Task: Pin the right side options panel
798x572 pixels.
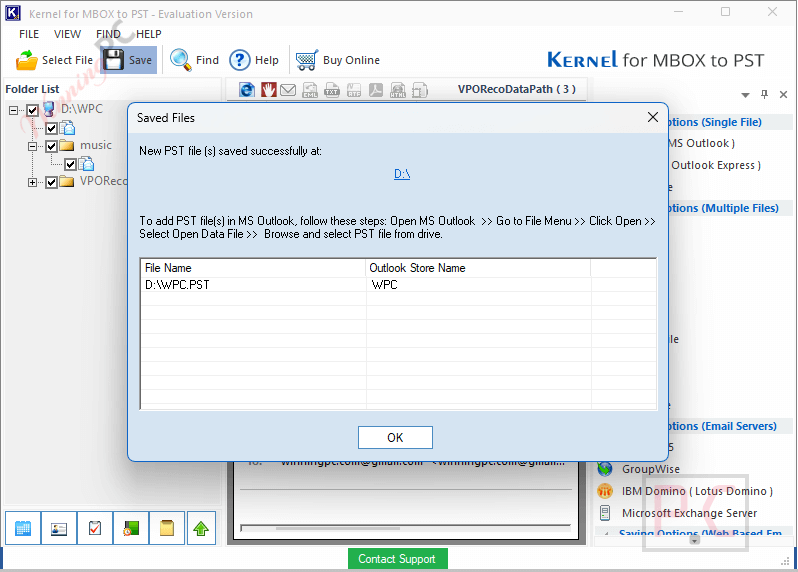Action: point(764,94)
